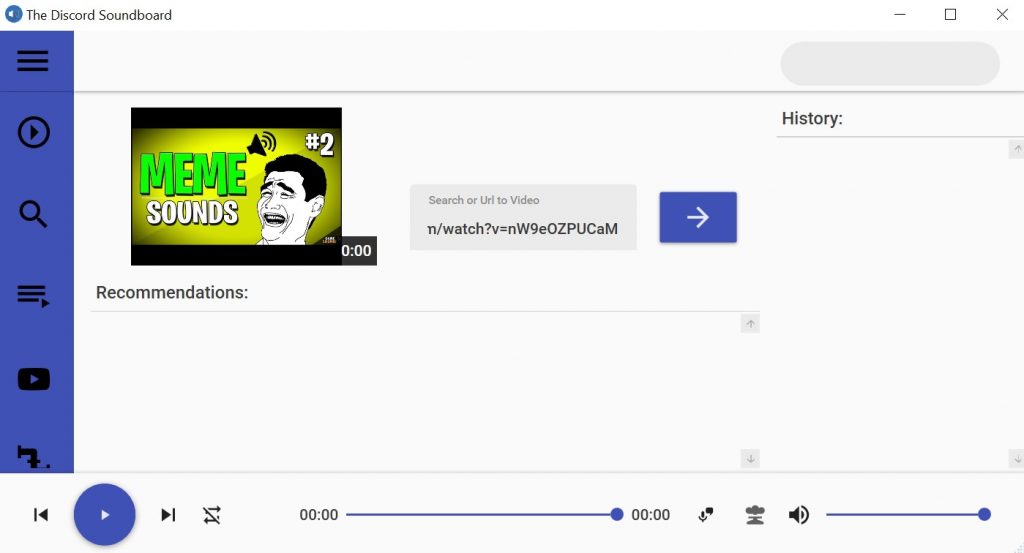Mute audio with the speaker icon
Image resolution: width=1024 pixels, height=553 pixels.
[x=799, y=515]
